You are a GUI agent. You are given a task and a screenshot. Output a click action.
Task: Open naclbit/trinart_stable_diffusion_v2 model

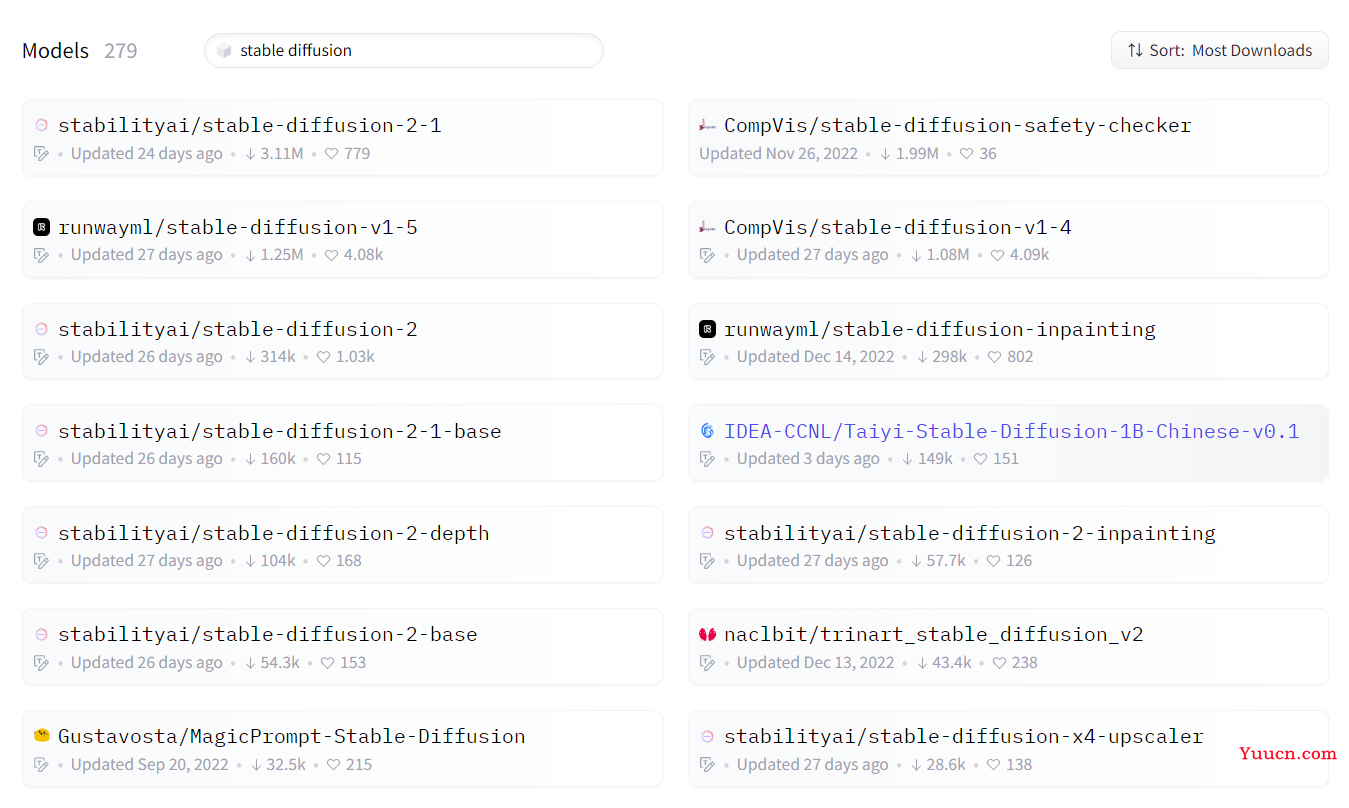(x=1008, y=647)
